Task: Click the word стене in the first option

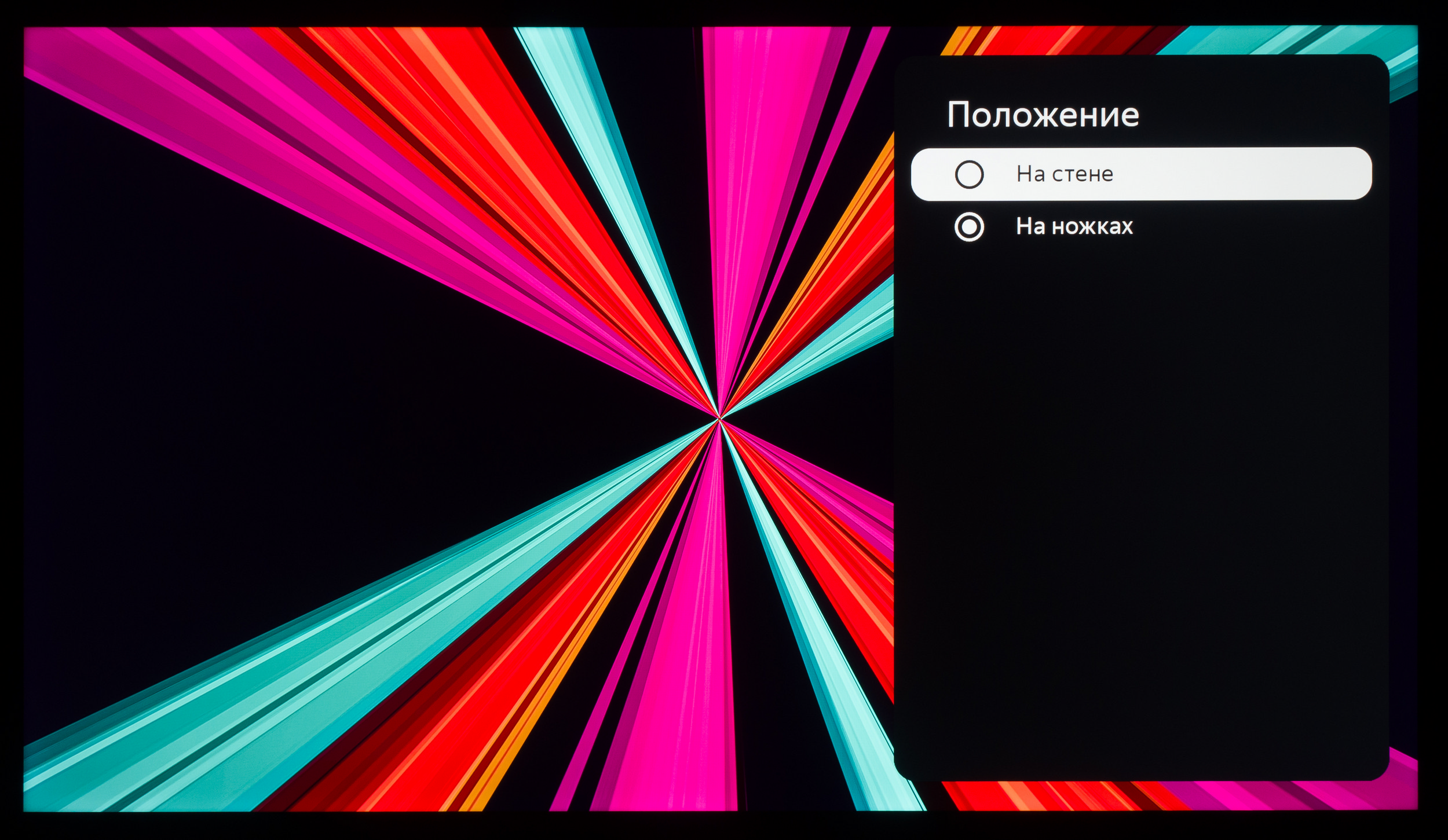Action: click(x=1082, y=174)
